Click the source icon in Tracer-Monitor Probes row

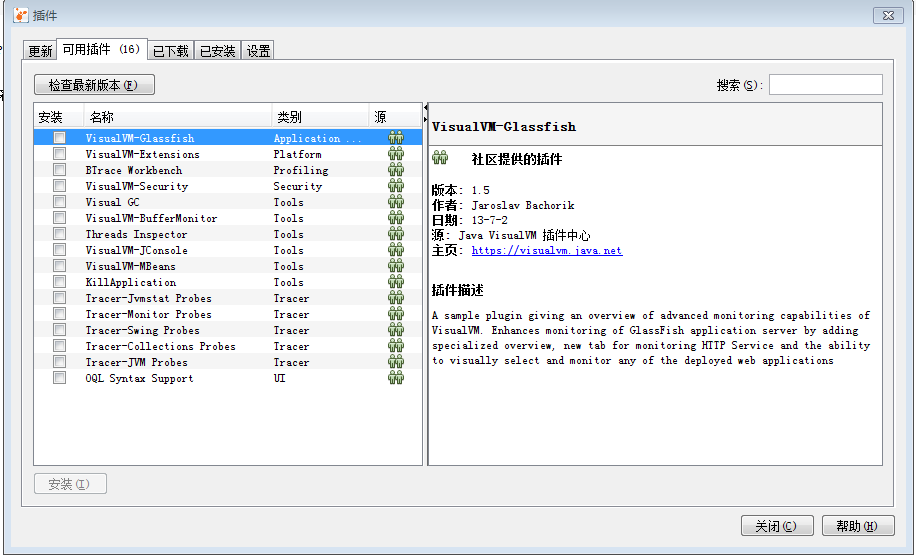pyautogui.click(x=396, y=314)
